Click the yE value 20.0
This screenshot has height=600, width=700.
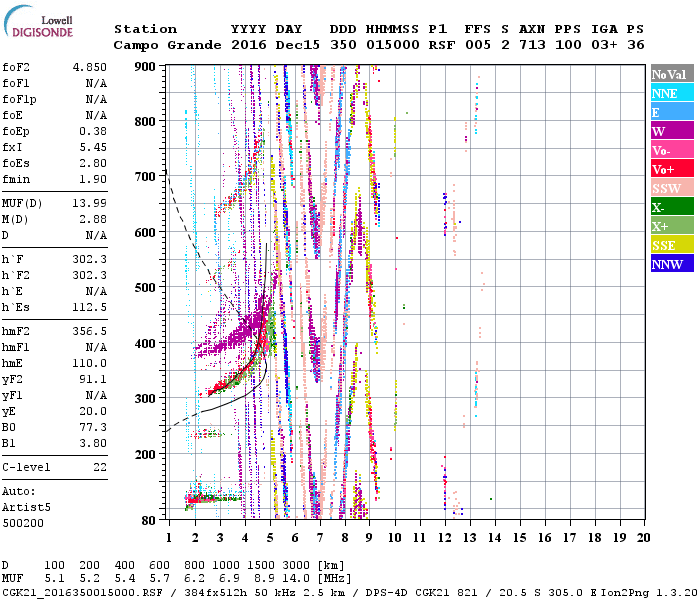click(93, 412)
